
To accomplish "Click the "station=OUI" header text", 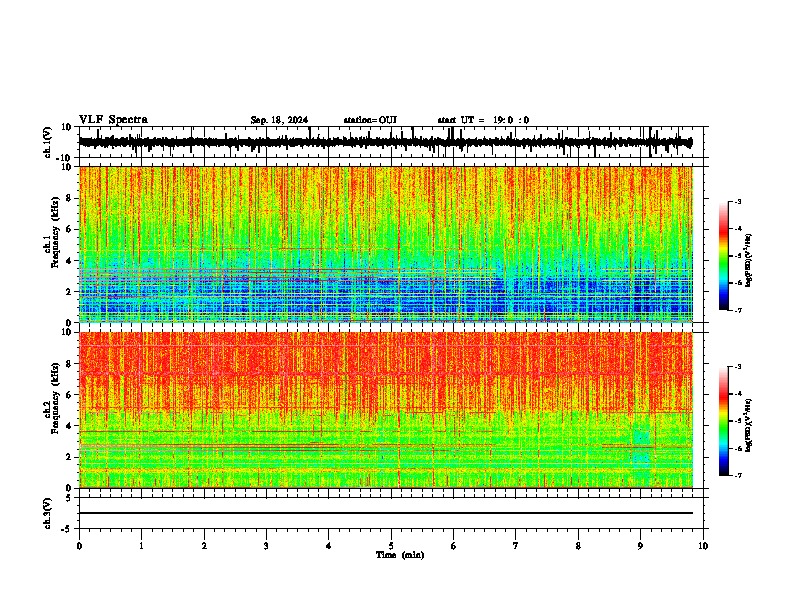I will [x=370, y=120].
